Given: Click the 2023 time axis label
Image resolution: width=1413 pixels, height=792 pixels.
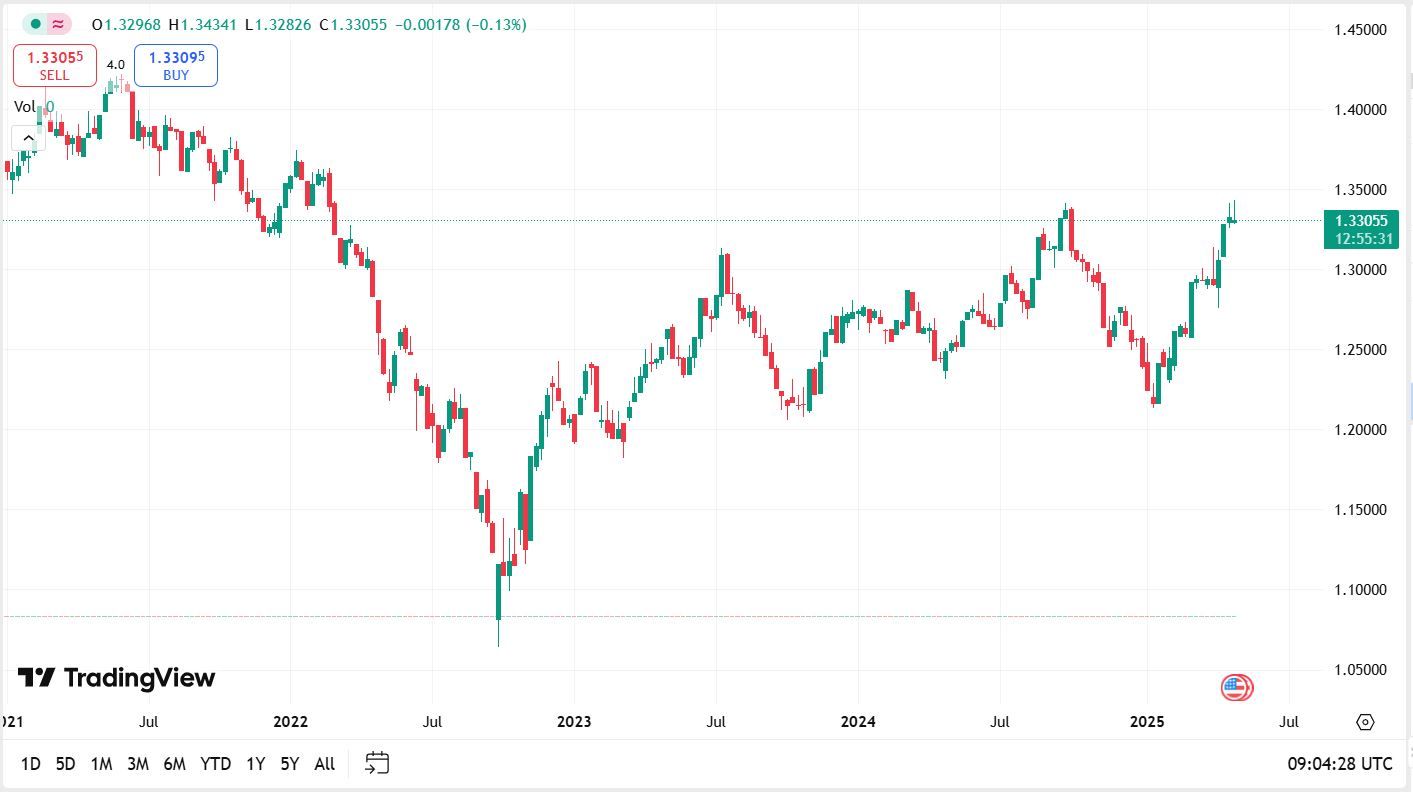Looking at the screenshot, I should [574, 721].
